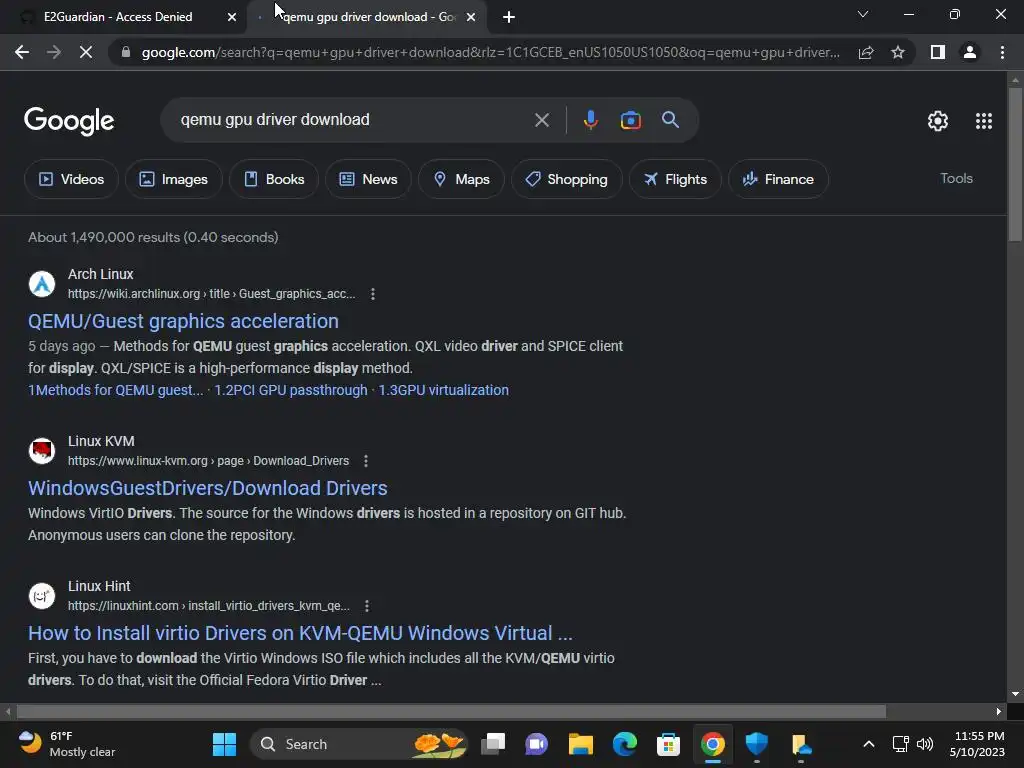Open Microsoft Edge from the taskbar
The height and width of the screenshot is (768, 1024).
[x=624, y=744]
